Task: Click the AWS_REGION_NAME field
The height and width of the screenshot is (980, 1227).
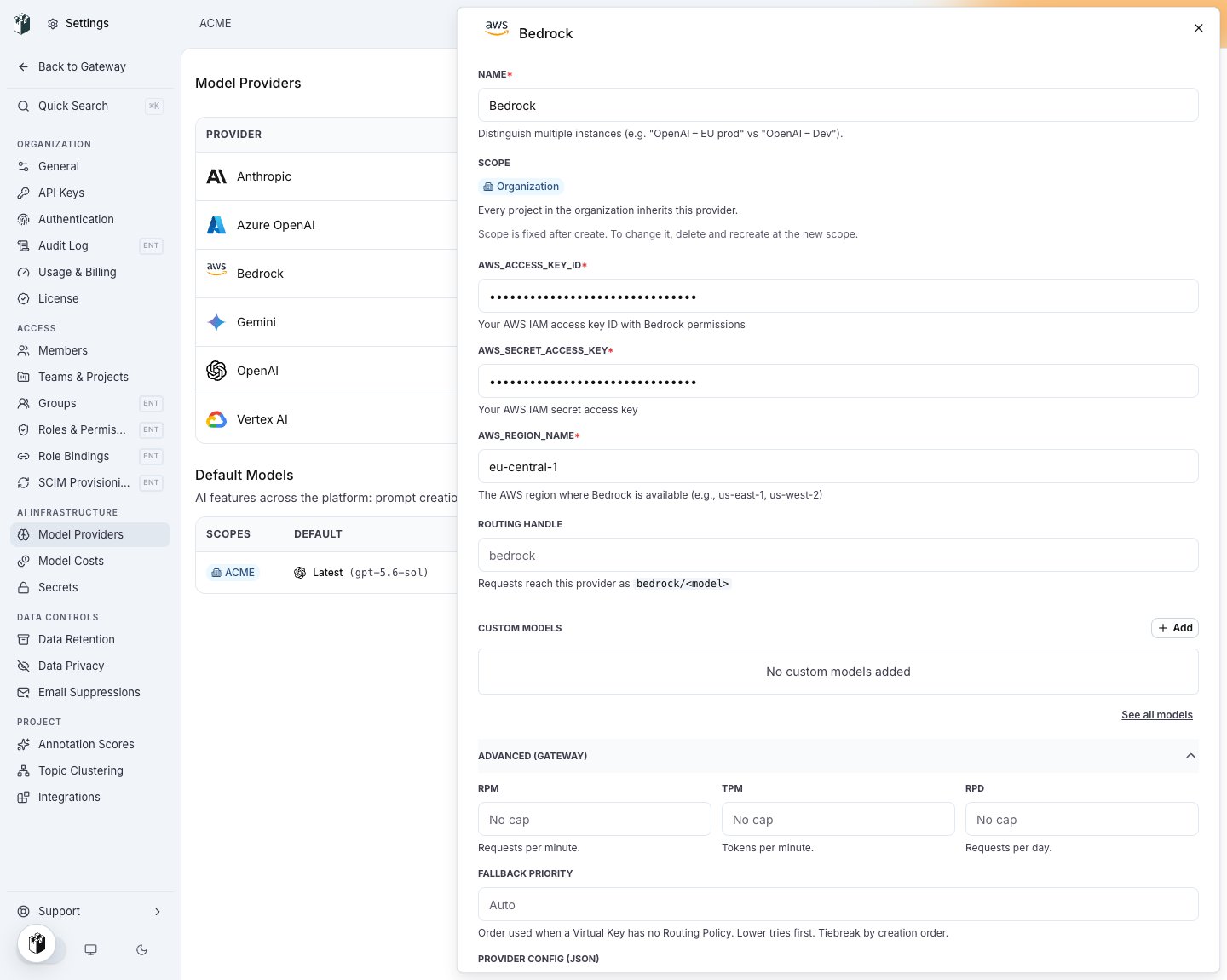Action: [838, 467]
